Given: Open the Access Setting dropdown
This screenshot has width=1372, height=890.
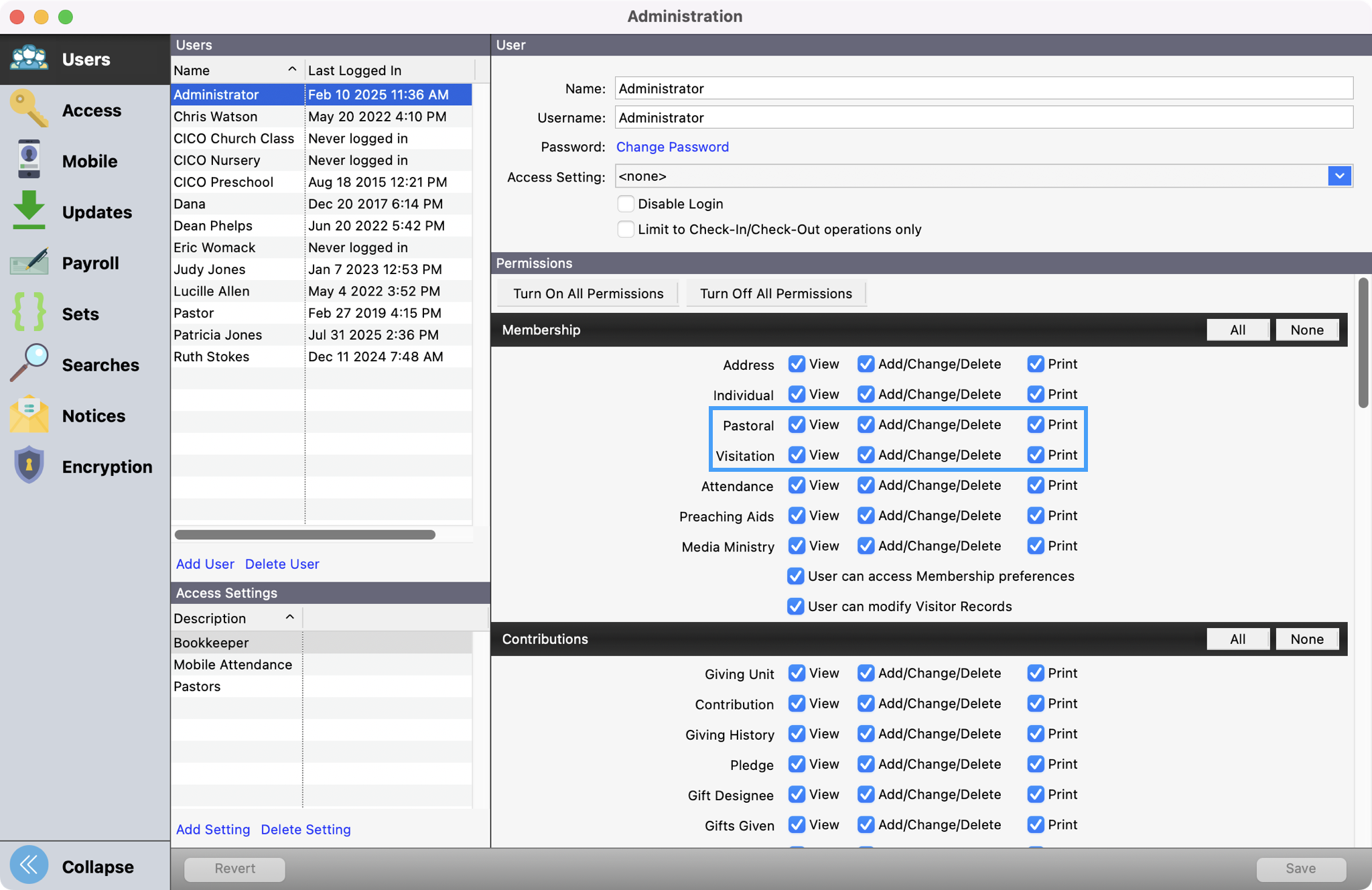Looking at the screenshot, I should point(1339,176).
